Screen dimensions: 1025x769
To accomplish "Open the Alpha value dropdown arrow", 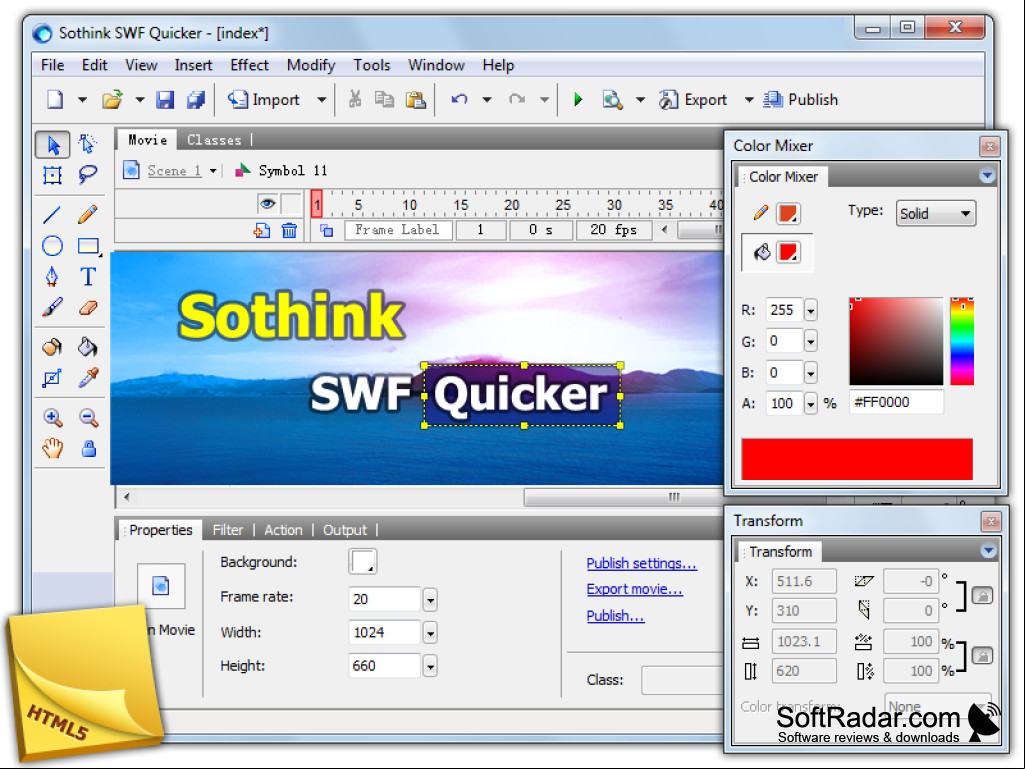I will 811,403.
